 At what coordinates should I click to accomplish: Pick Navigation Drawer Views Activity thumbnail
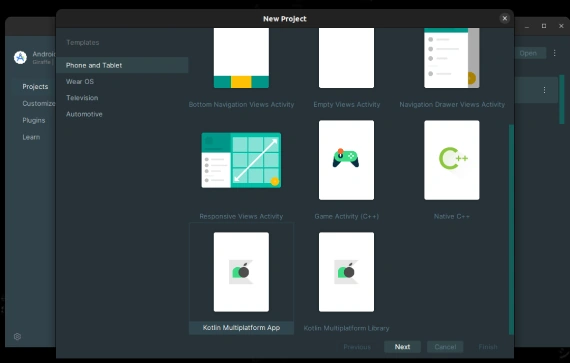pos(451,58)
